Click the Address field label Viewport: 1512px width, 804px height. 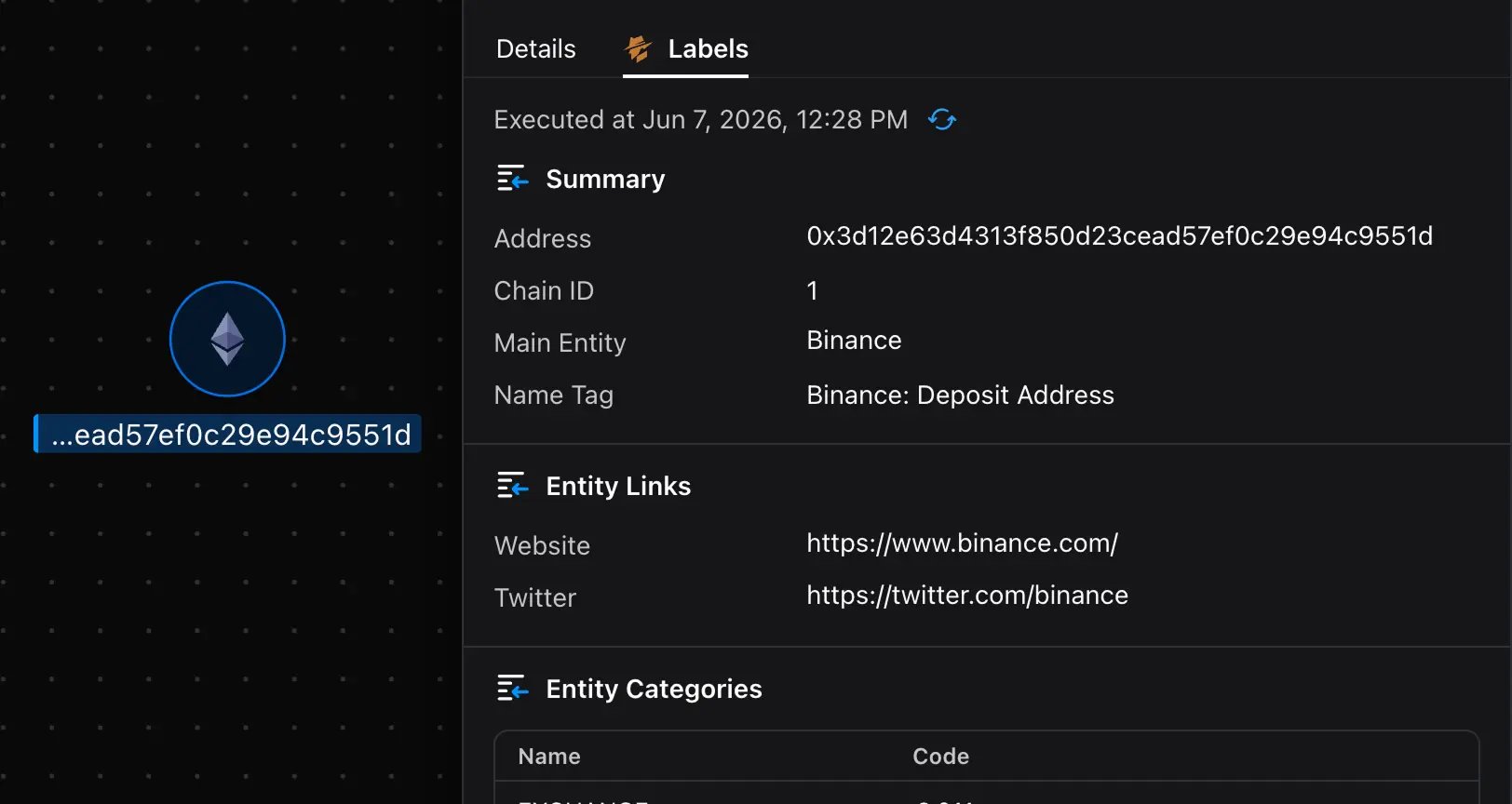tap(543, 239)
